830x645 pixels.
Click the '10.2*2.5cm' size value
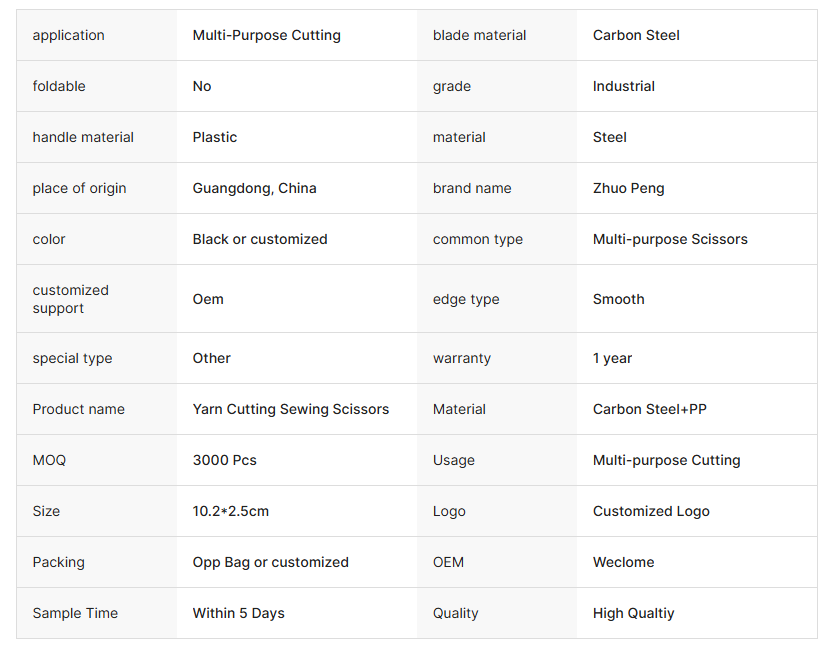(231, 511)
